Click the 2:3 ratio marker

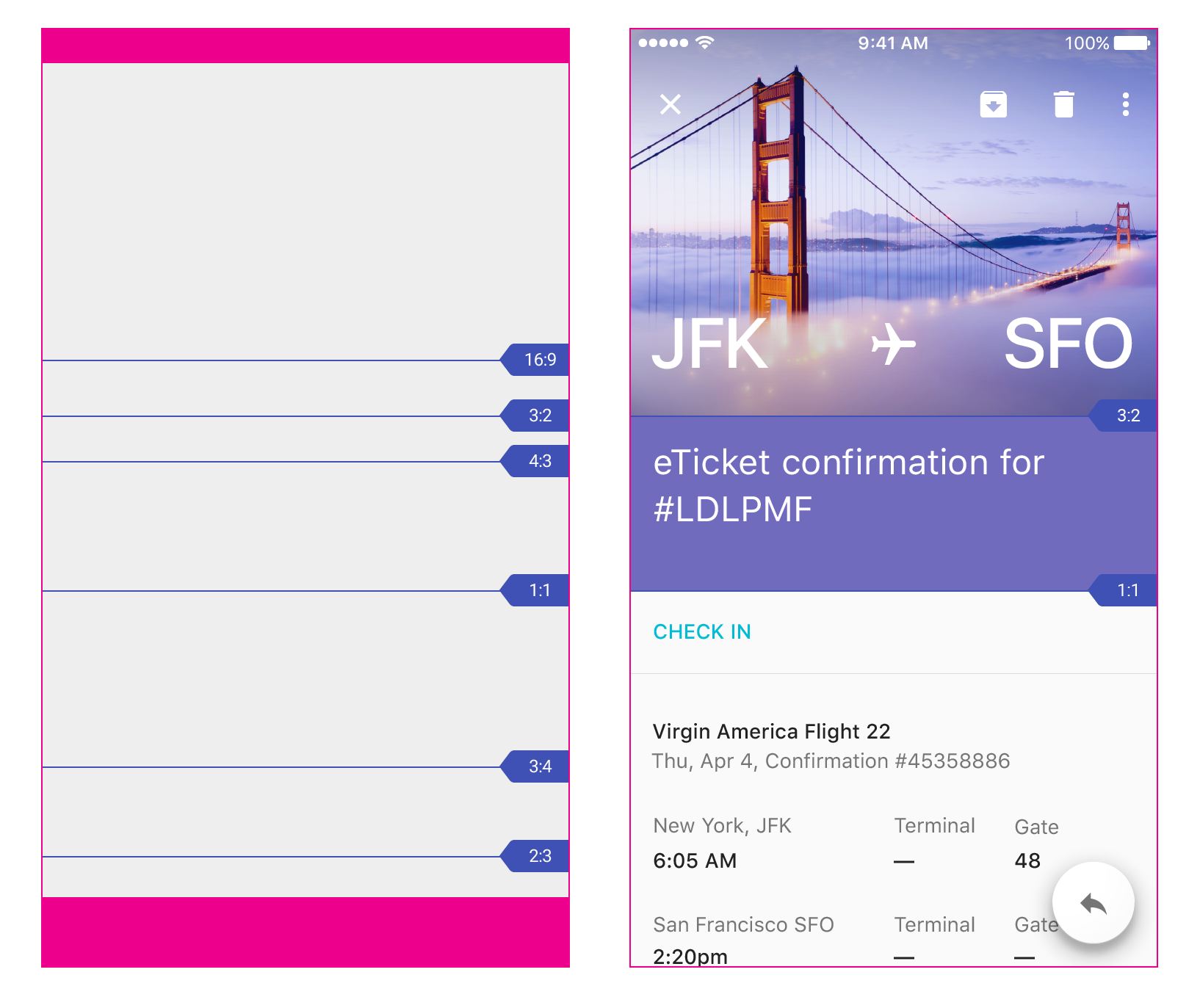pos(539,856)
